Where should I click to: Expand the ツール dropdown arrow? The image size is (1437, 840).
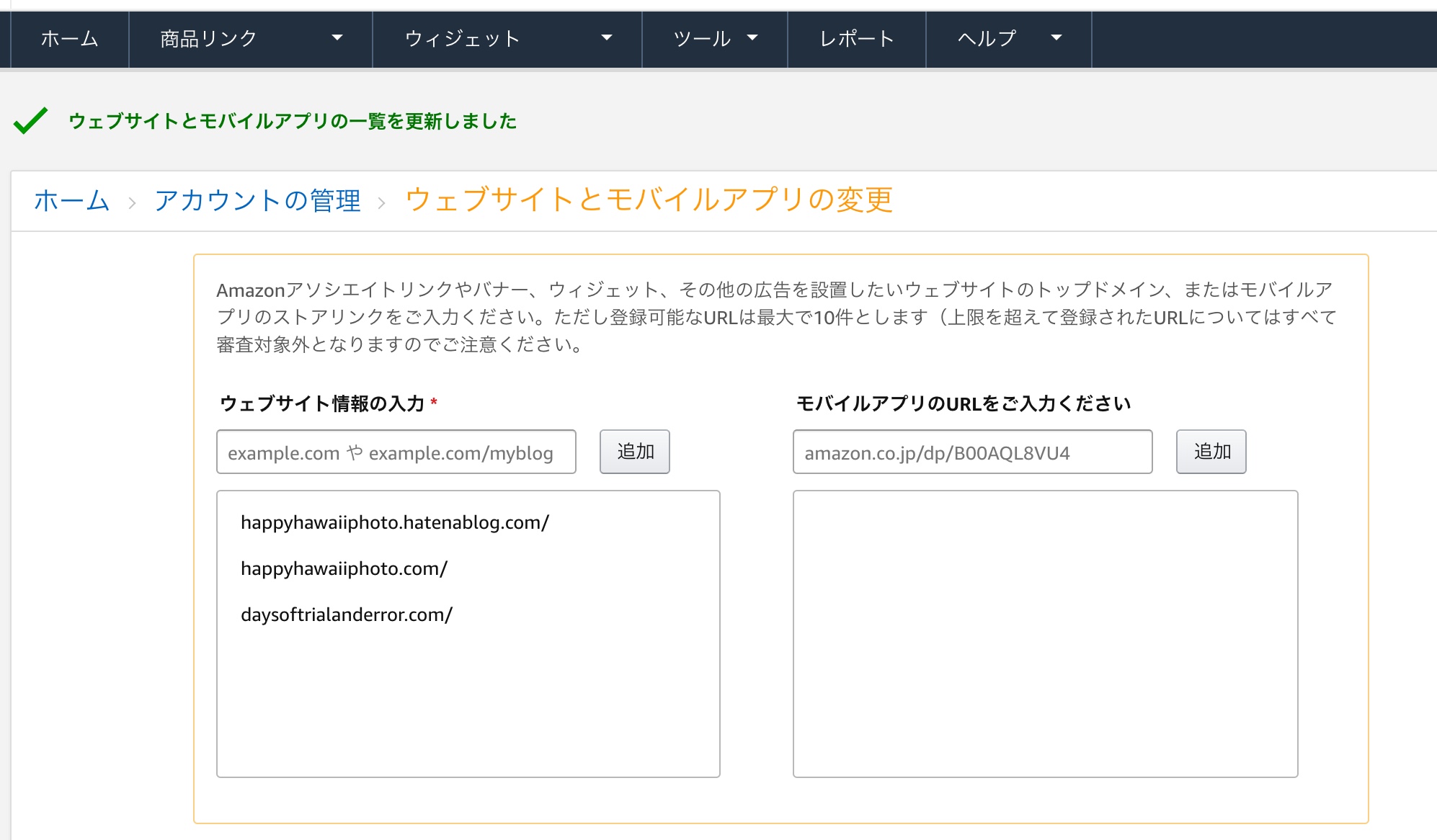[x=752, y=38]
